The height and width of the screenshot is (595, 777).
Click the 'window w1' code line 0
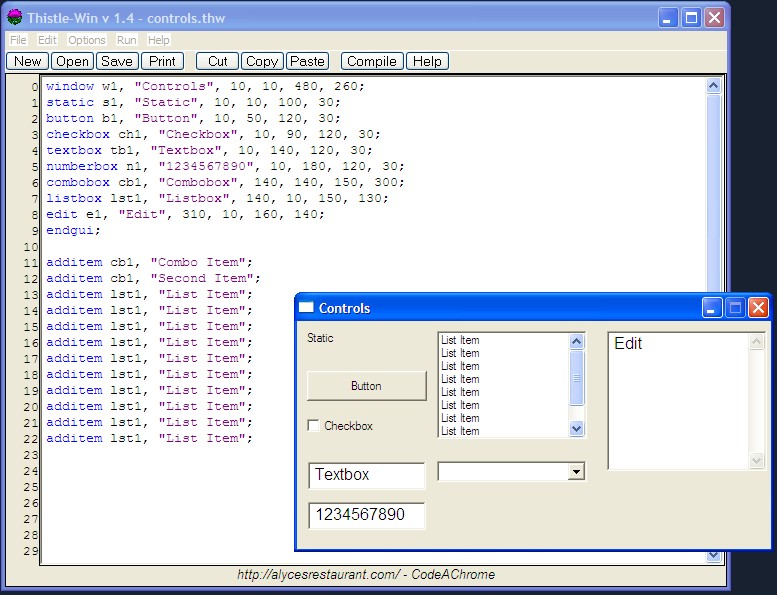pos(206,86)
